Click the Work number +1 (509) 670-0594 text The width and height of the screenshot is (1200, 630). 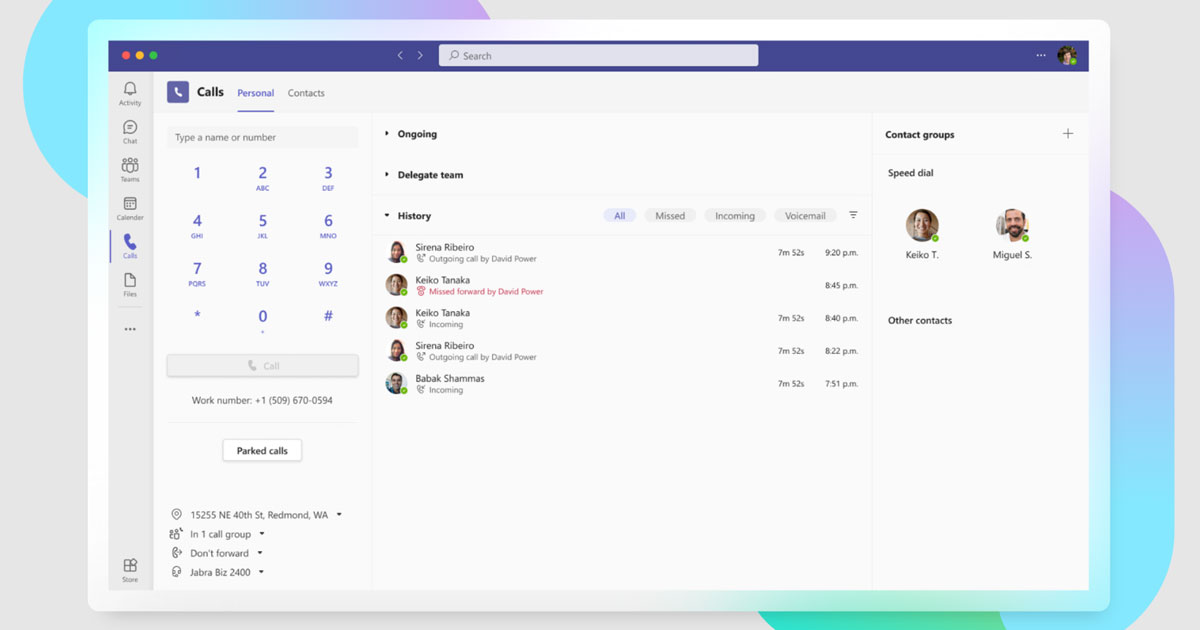point(262,400)
